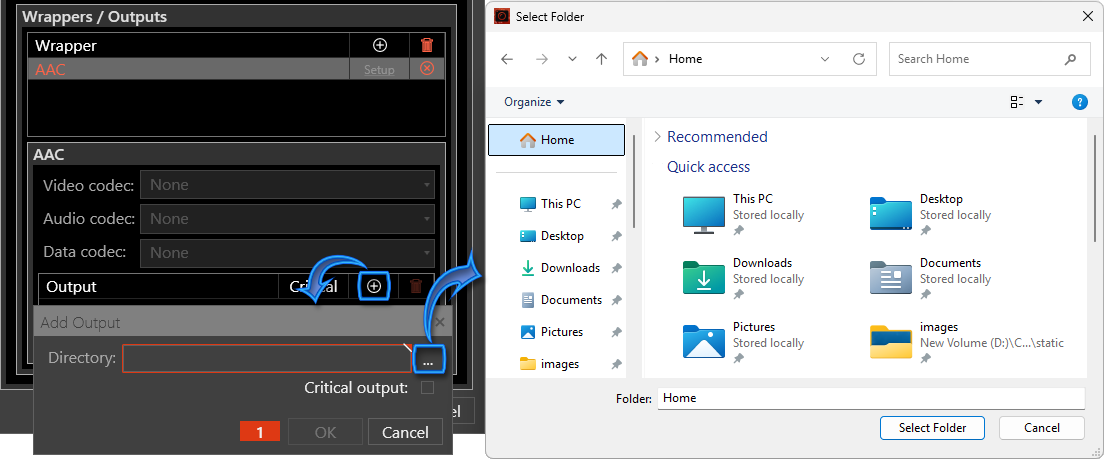Browse for directory with the ellipsis button
The height and width of the screenshot is (459, 1104).
coord(429,360)
